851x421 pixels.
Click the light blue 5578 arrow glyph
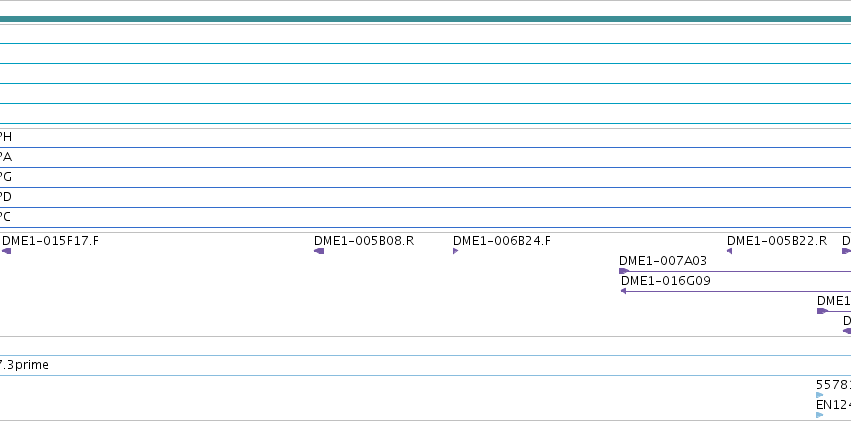click(x=820, y=395)
